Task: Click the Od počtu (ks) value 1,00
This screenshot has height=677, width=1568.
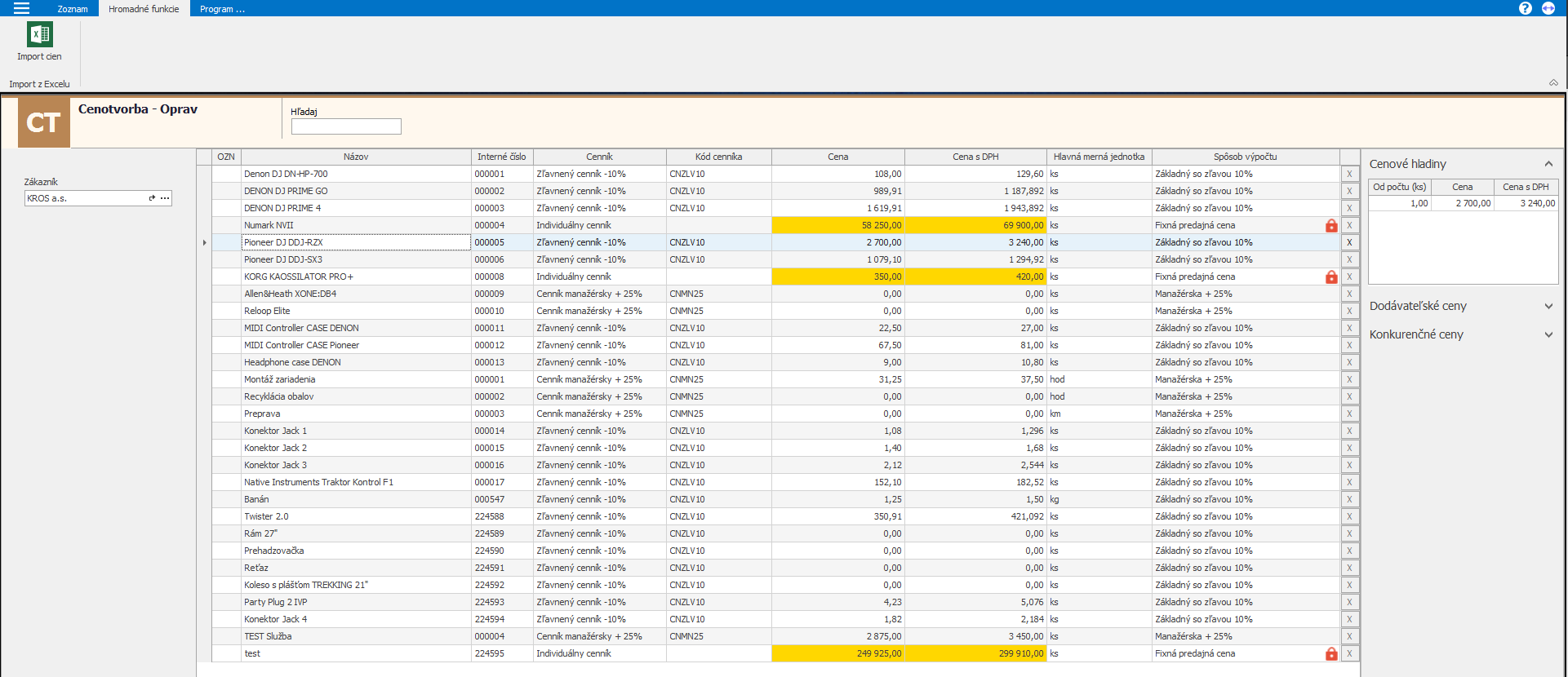Action: (1399, 203)
